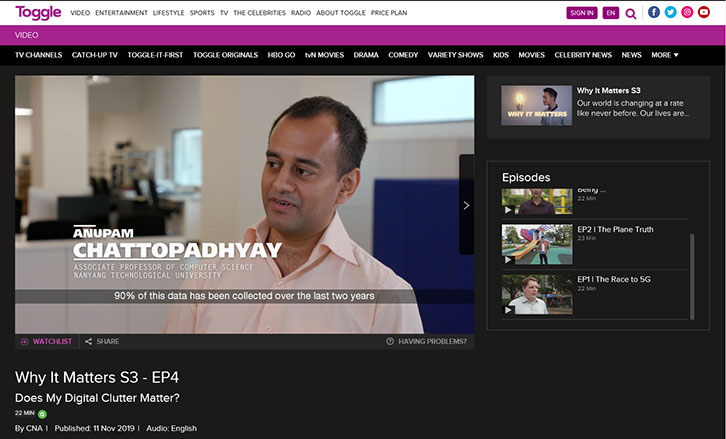The image size is (726, 439).
Task: Open the EP2 | The Plane Truth title
Action: (x=615, y=229)
